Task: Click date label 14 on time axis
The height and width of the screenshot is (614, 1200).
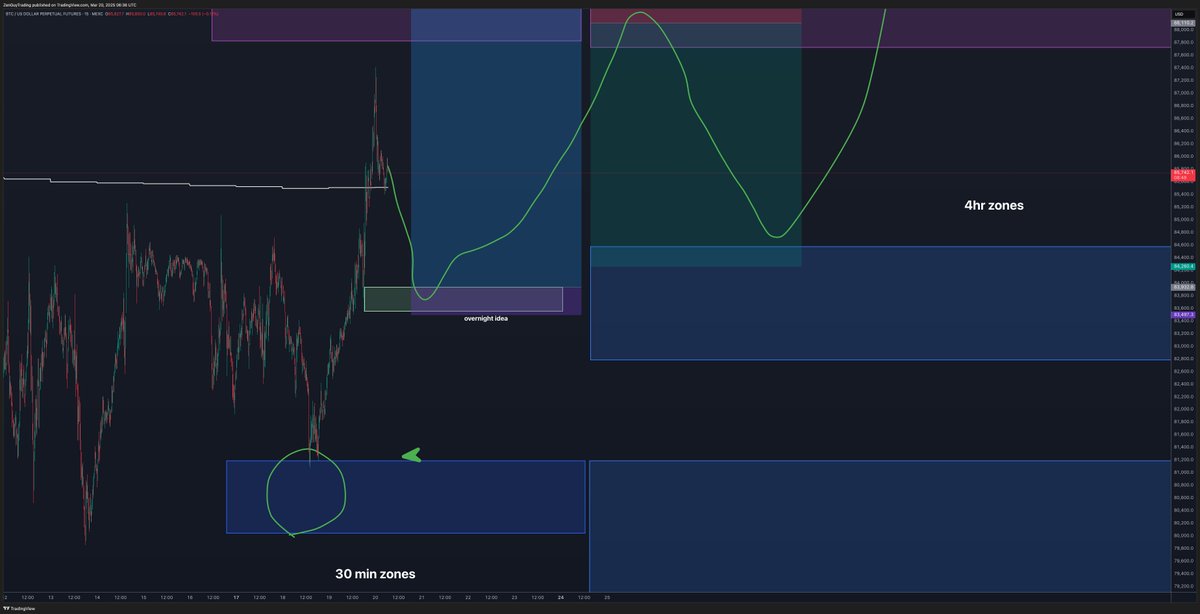Action: (97, 597)
